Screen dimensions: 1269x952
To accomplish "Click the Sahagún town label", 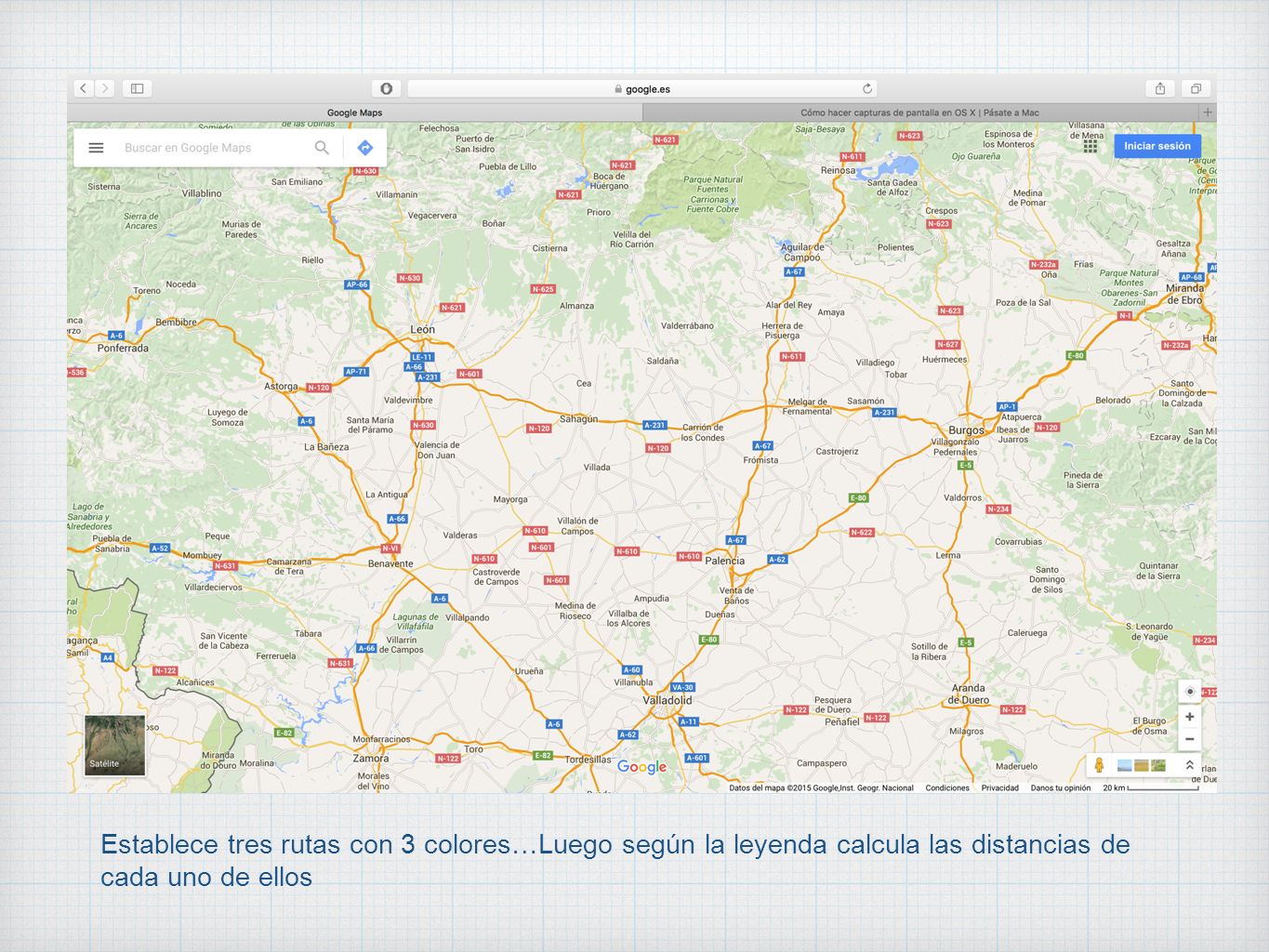I will (x=578, y=418).
